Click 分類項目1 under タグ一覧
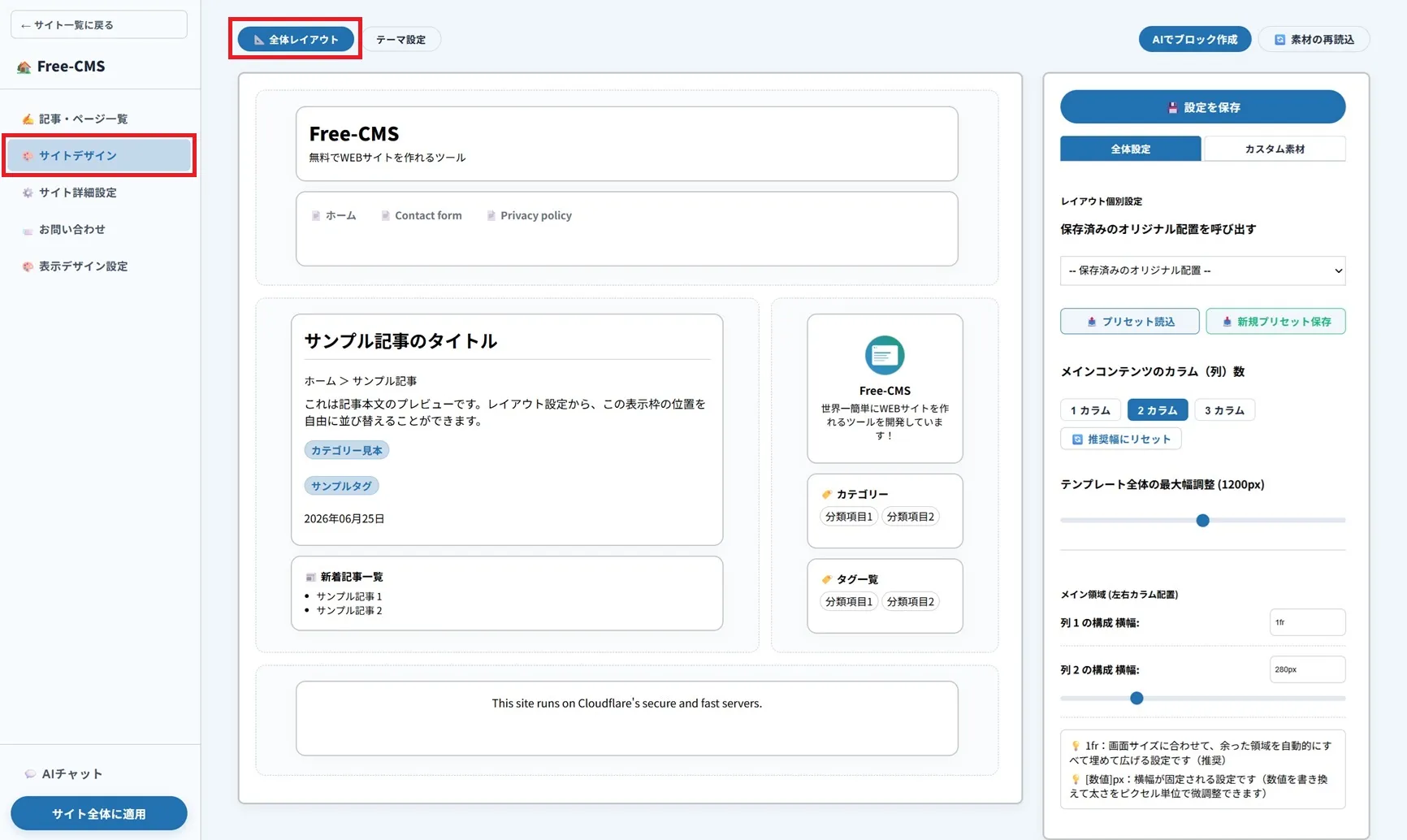 pos(849,602)
